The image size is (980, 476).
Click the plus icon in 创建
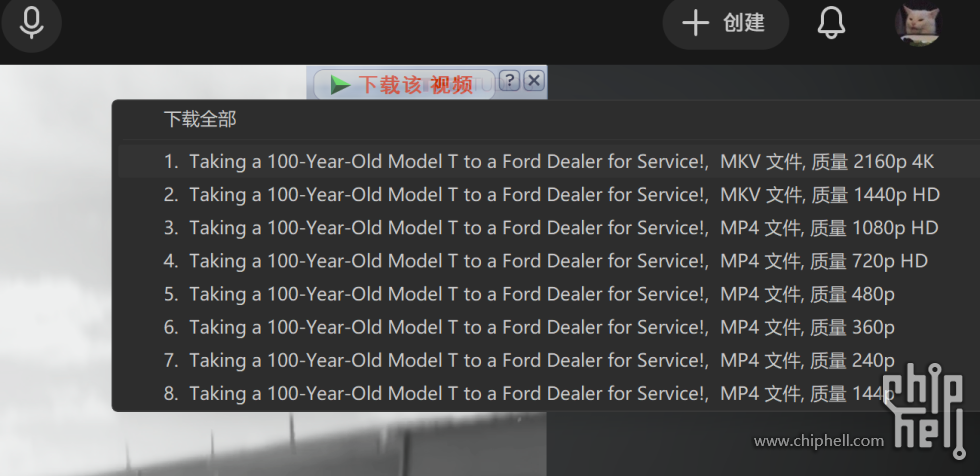(x=695, y=23)
